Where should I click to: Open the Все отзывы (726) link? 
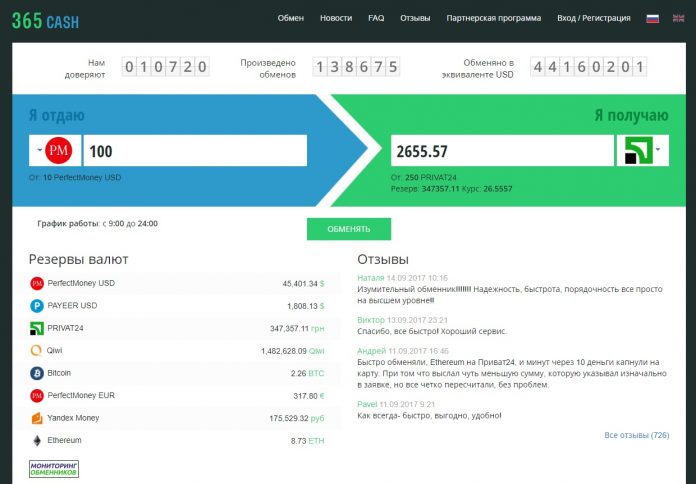(636, 435)
